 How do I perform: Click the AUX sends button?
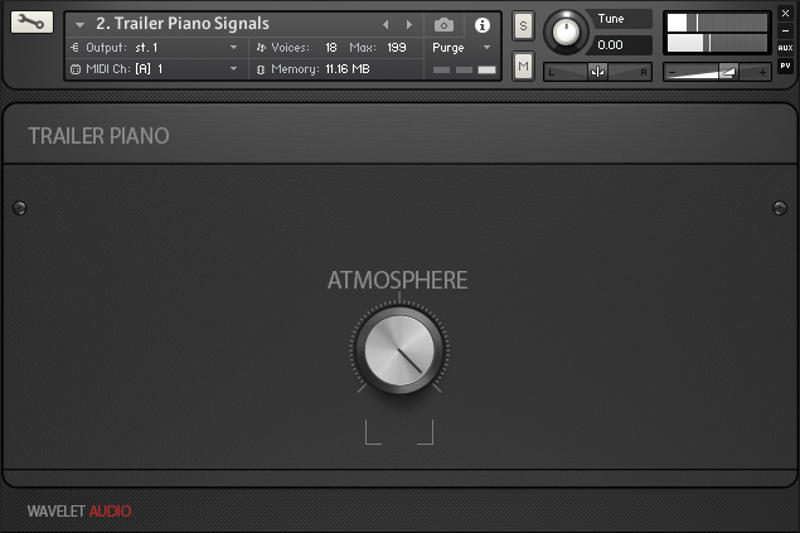click(785, 47)
